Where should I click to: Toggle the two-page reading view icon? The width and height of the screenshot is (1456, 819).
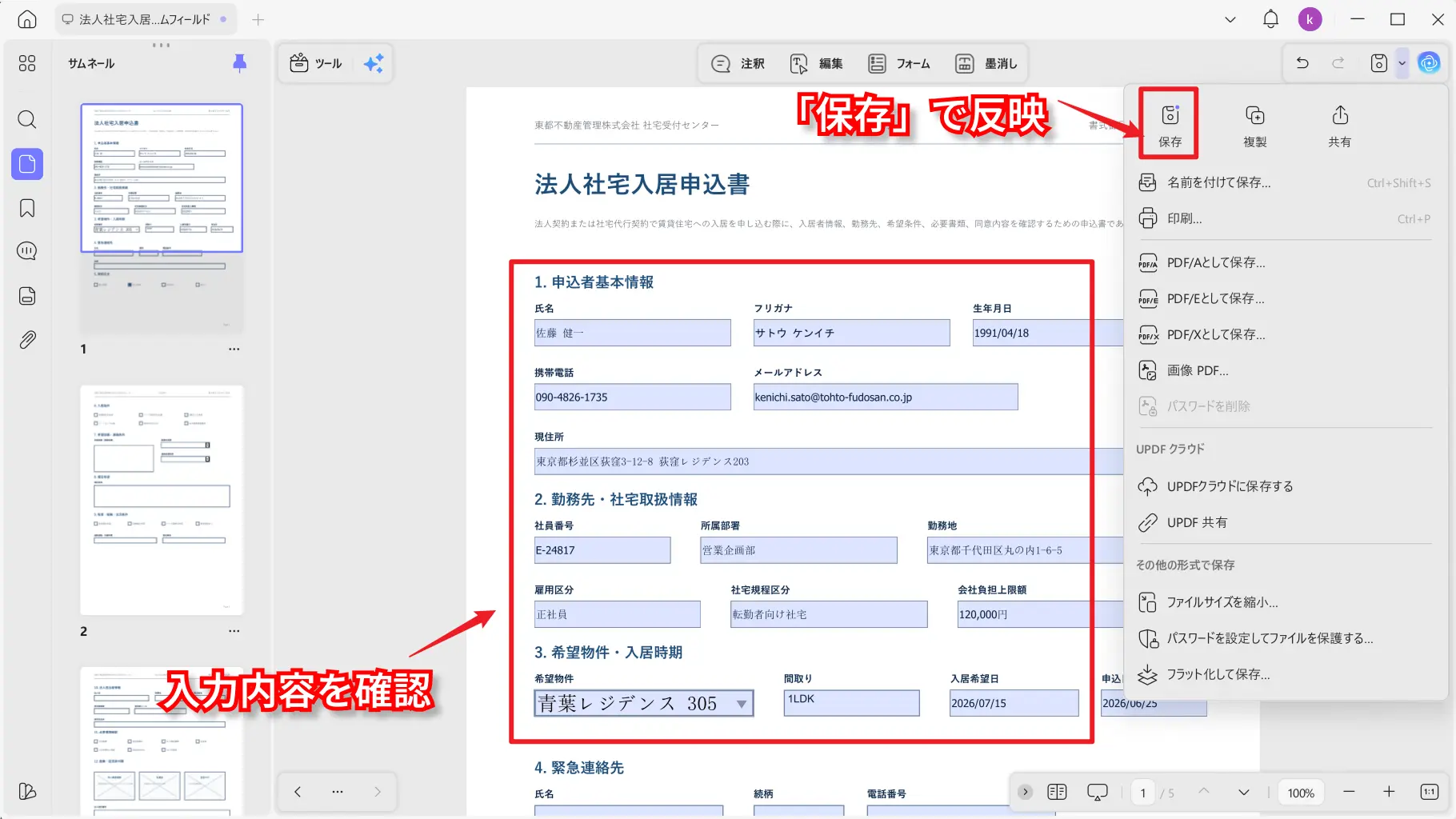tap(1057, 792)
